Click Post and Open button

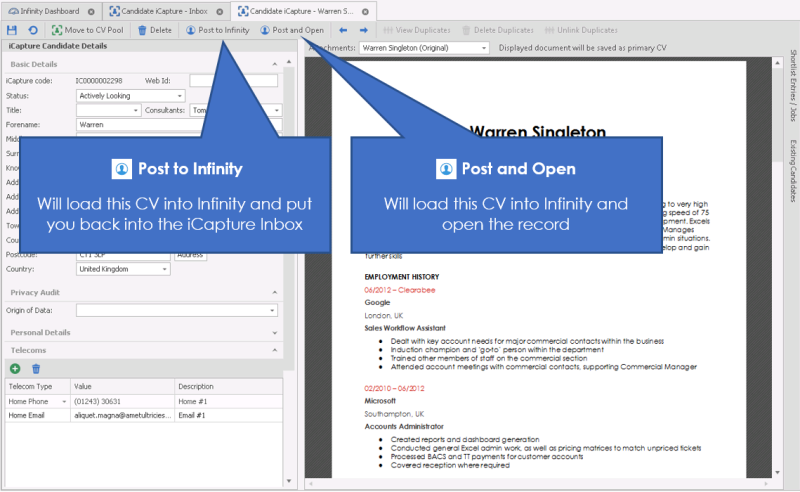click(x=291, y=30)
